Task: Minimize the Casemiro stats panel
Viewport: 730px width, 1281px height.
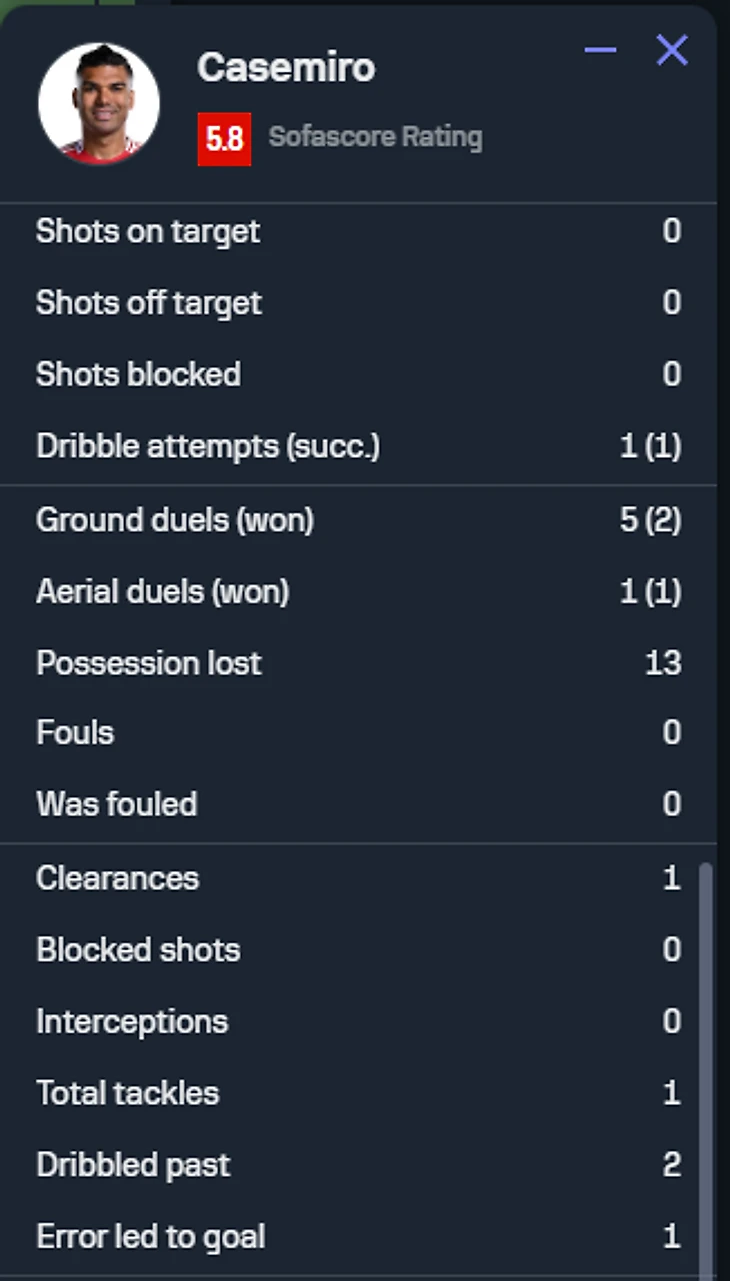Action: [600, 50]
